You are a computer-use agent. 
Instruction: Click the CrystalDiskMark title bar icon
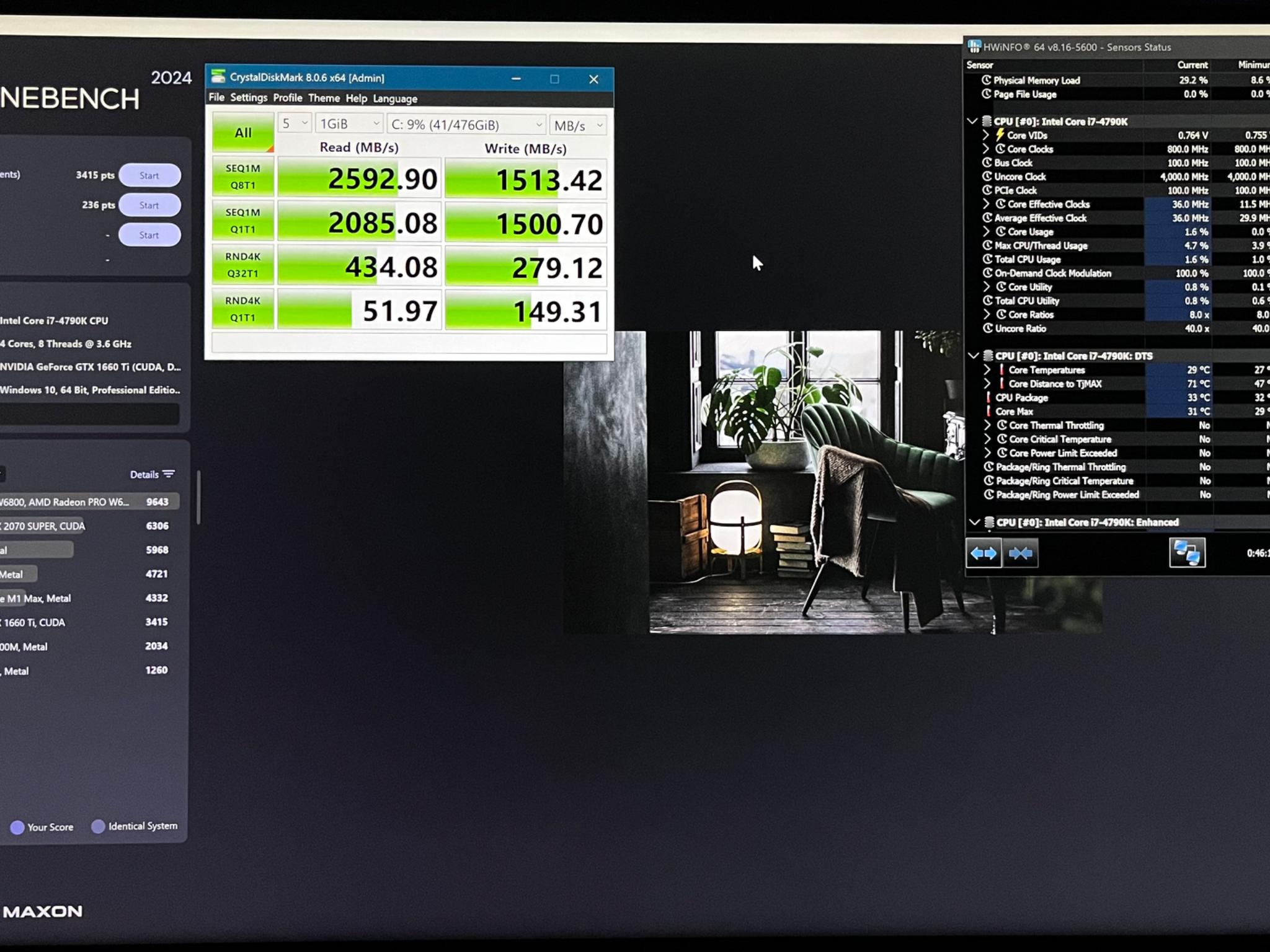218,77
